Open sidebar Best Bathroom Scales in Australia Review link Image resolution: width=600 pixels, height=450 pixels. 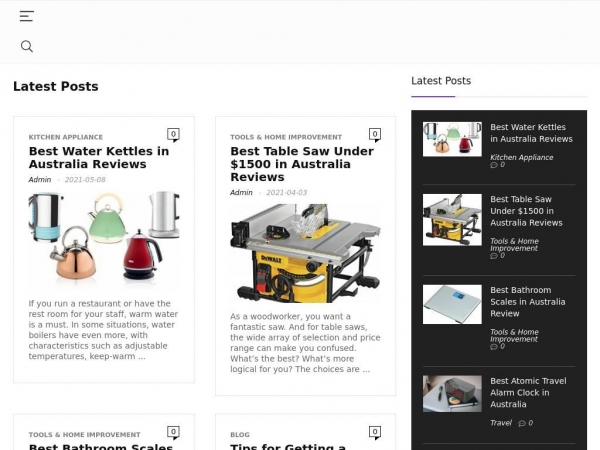click(x=528, y=302)
